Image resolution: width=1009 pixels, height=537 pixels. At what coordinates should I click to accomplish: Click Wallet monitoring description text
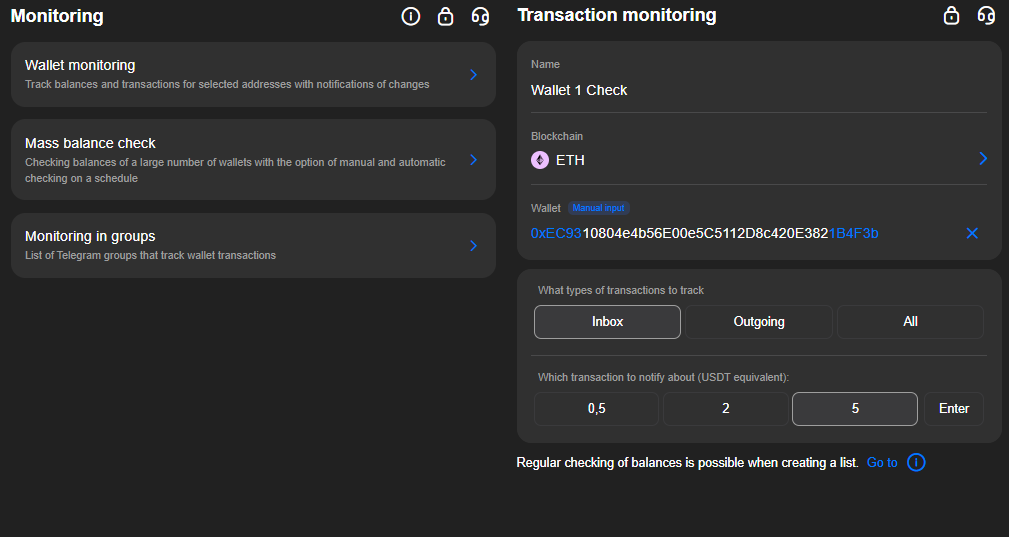227,84
